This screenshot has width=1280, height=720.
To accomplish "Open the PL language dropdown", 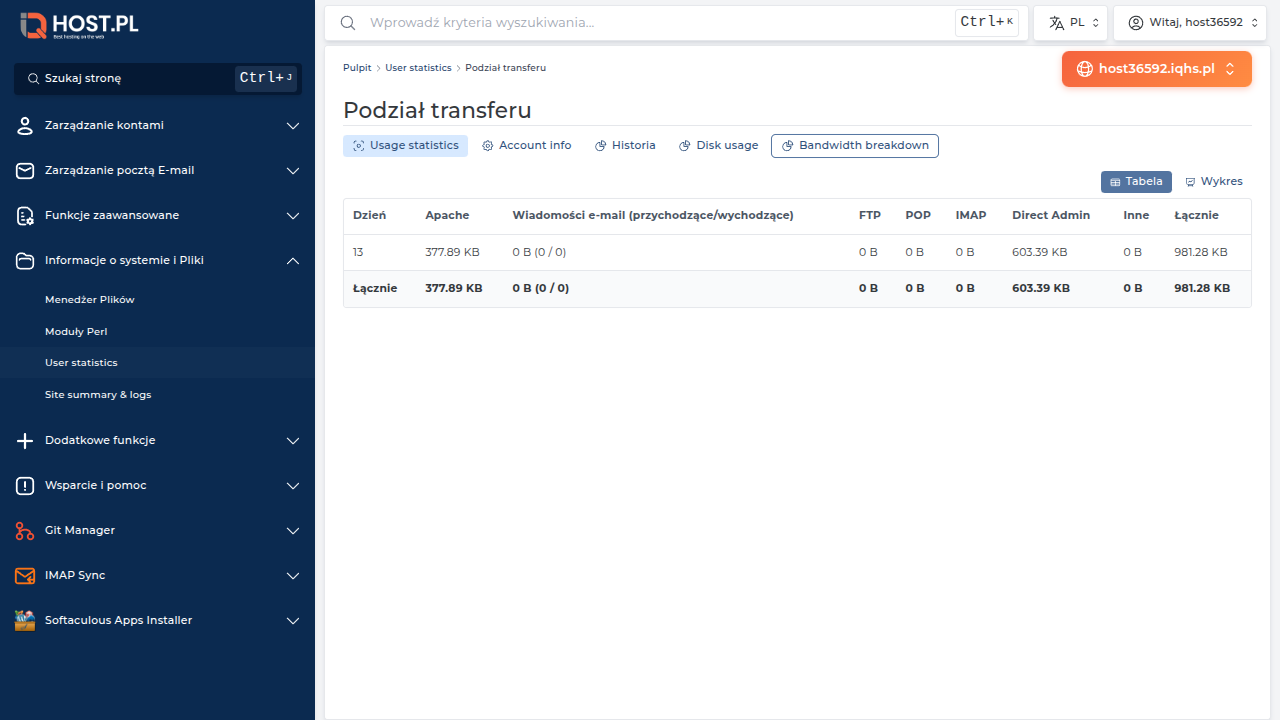I will point(1071,22).
